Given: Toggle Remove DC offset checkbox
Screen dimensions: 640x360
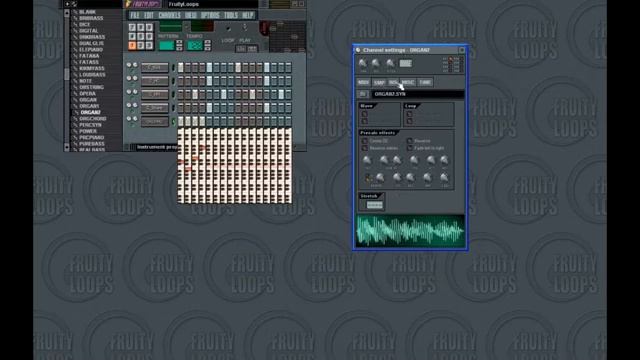Looking at the screenshot, I should coord(365,141).
